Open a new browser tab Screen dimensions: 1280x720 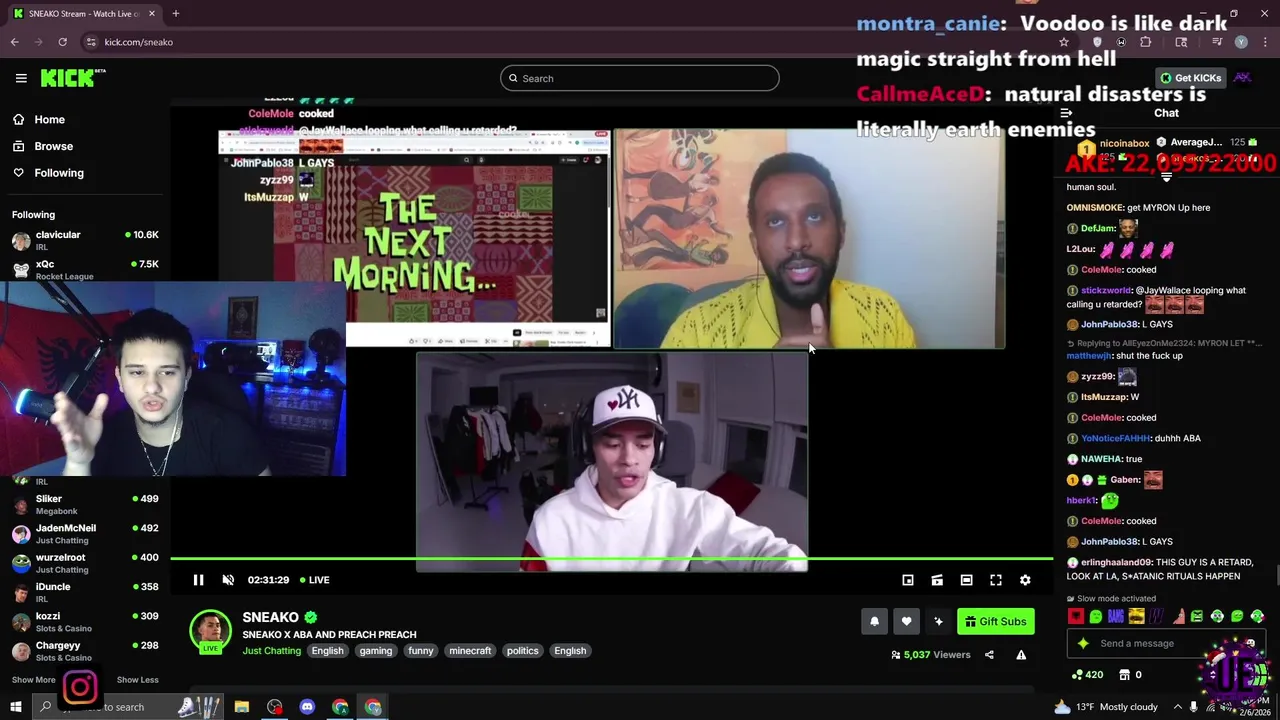pos(176,14)
